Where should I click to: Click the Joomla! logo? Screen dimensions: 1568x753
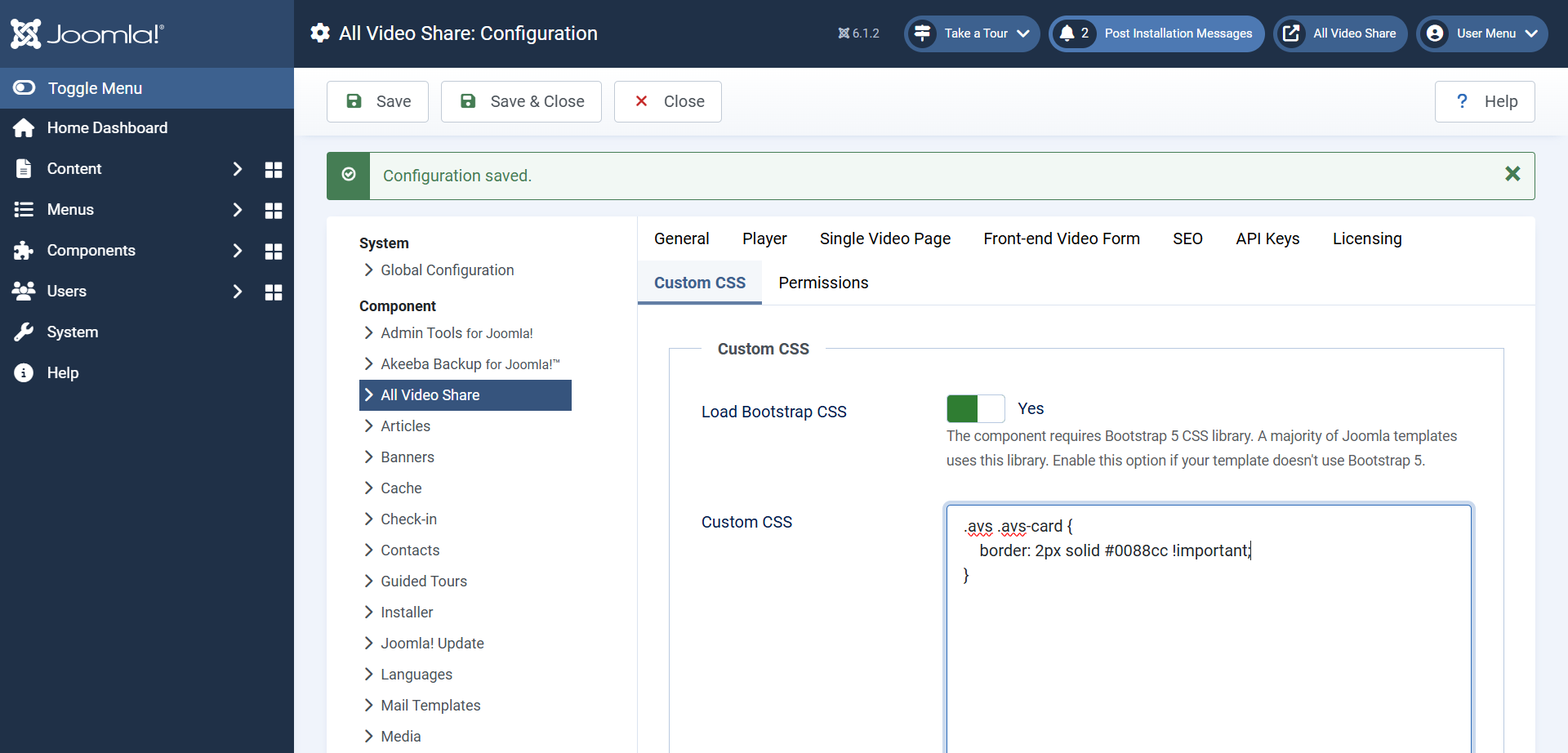coord(87,33)
